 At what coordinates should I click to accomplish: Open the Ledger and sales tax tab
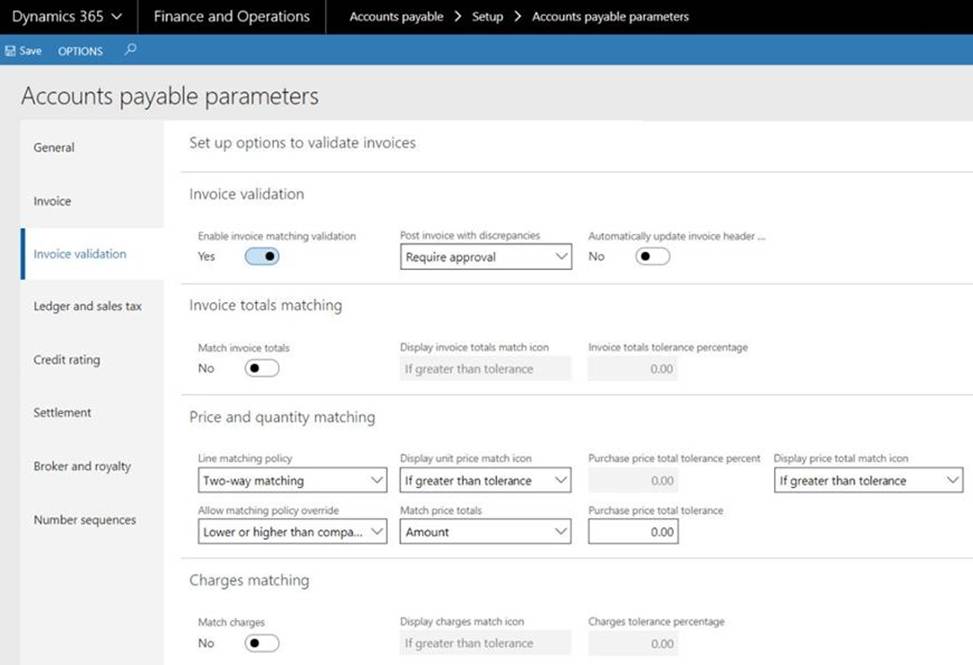click(x=87, y=307)
